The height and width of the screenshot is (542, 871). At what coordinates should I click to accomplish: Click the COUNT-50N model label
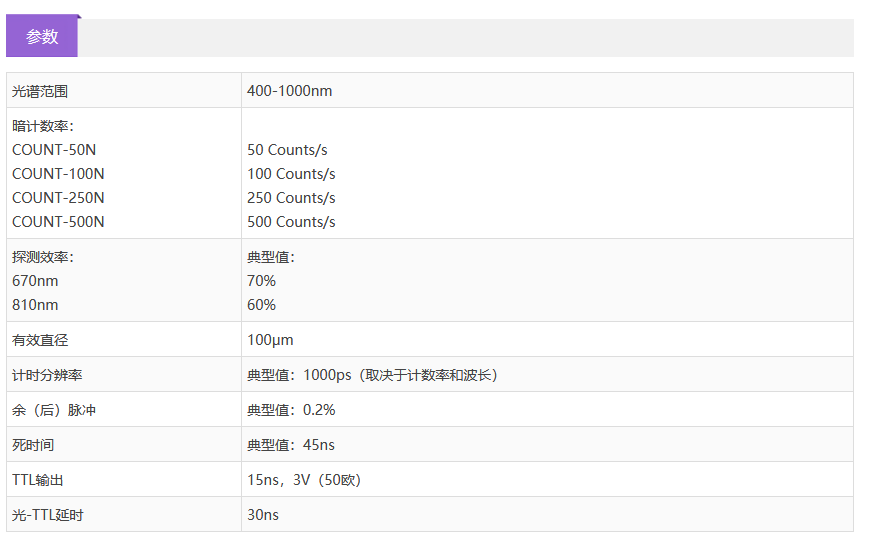(54, 150)
